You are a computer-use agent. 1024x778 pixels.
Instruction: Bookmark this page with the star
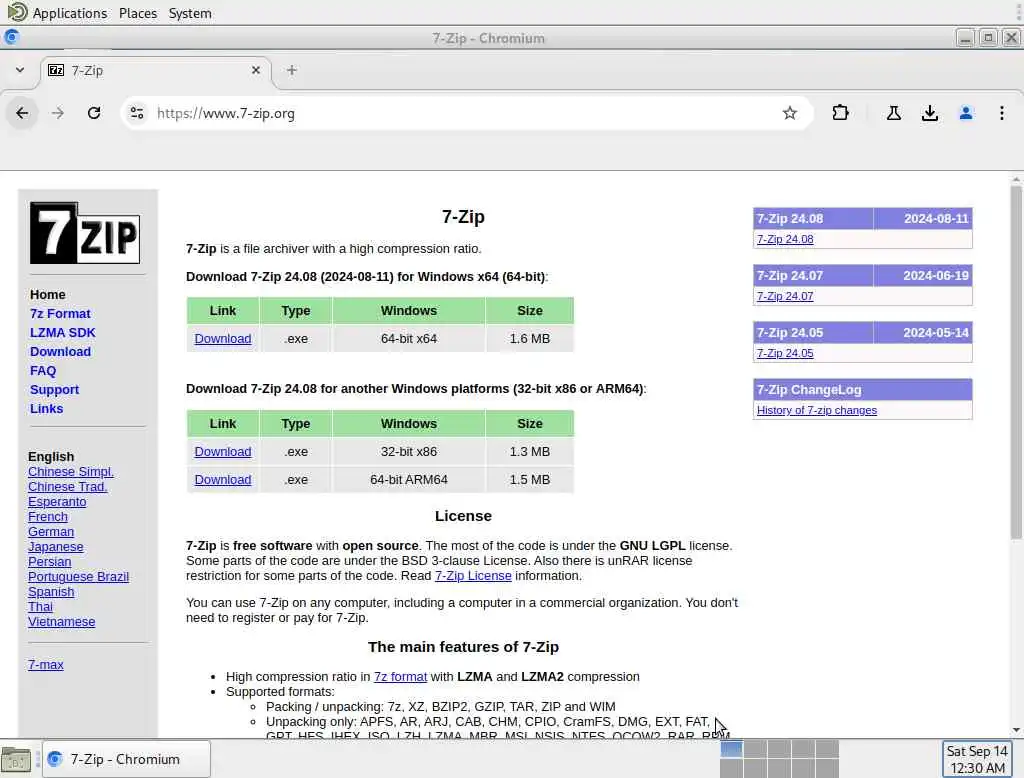click(x=790, y=113)
